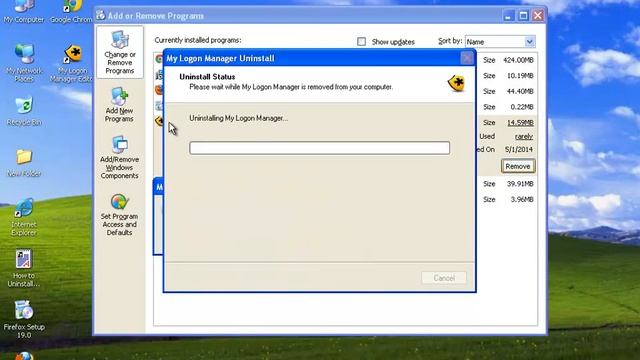Open My Network Places icon
The width and height of the screenshot is (640, 360).
24,62
